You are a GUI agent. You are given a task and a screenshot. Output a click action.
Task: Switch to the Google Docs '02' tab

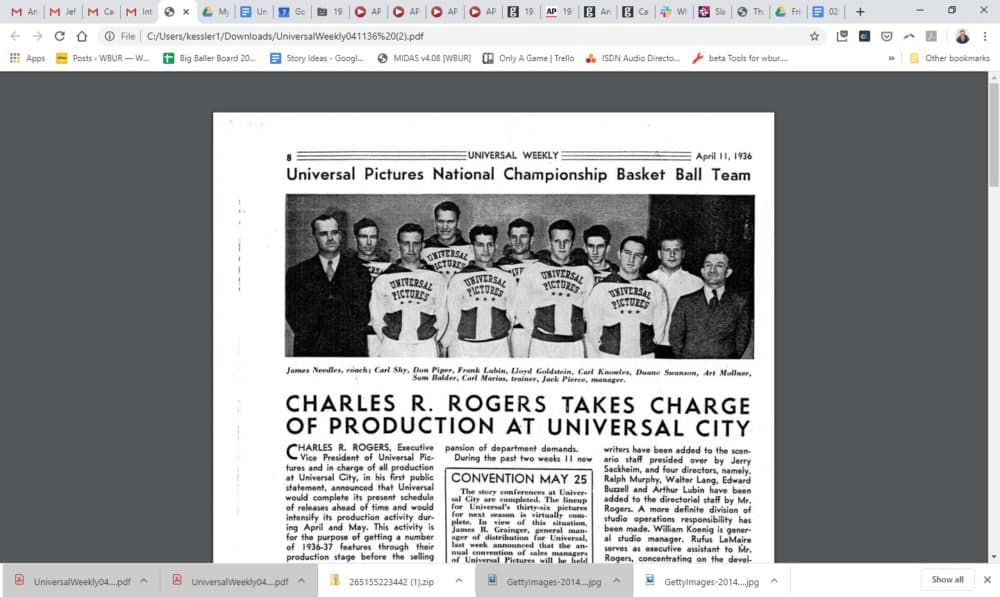click(x=826, y=11)
